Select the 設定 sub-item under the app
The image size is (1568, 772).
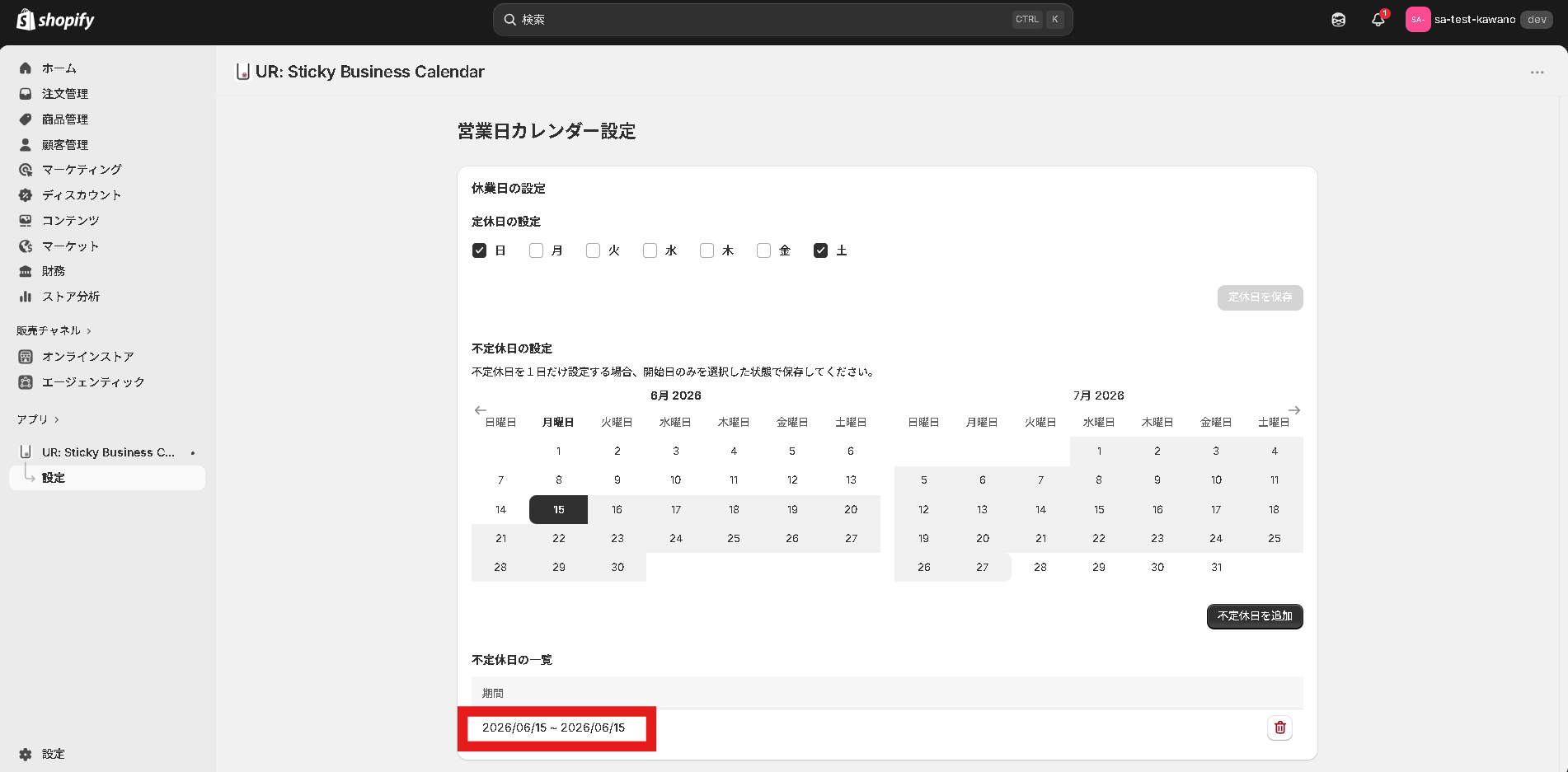click(x=107, y=478)
